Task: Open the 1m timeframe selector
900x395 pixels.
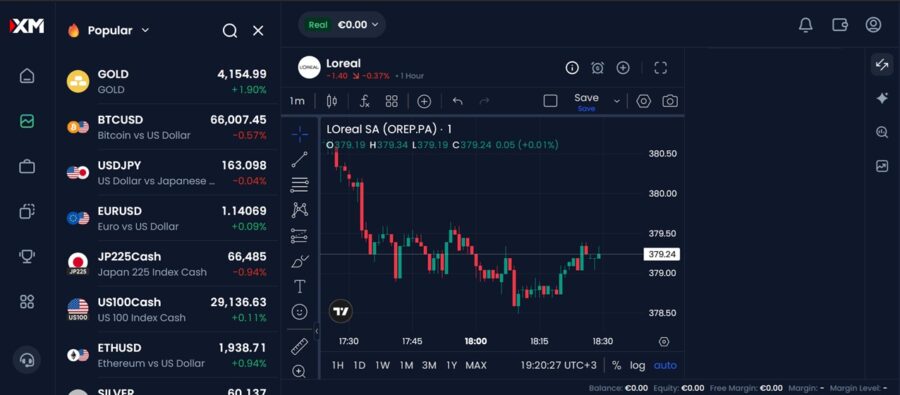Action: pos(297,101)
